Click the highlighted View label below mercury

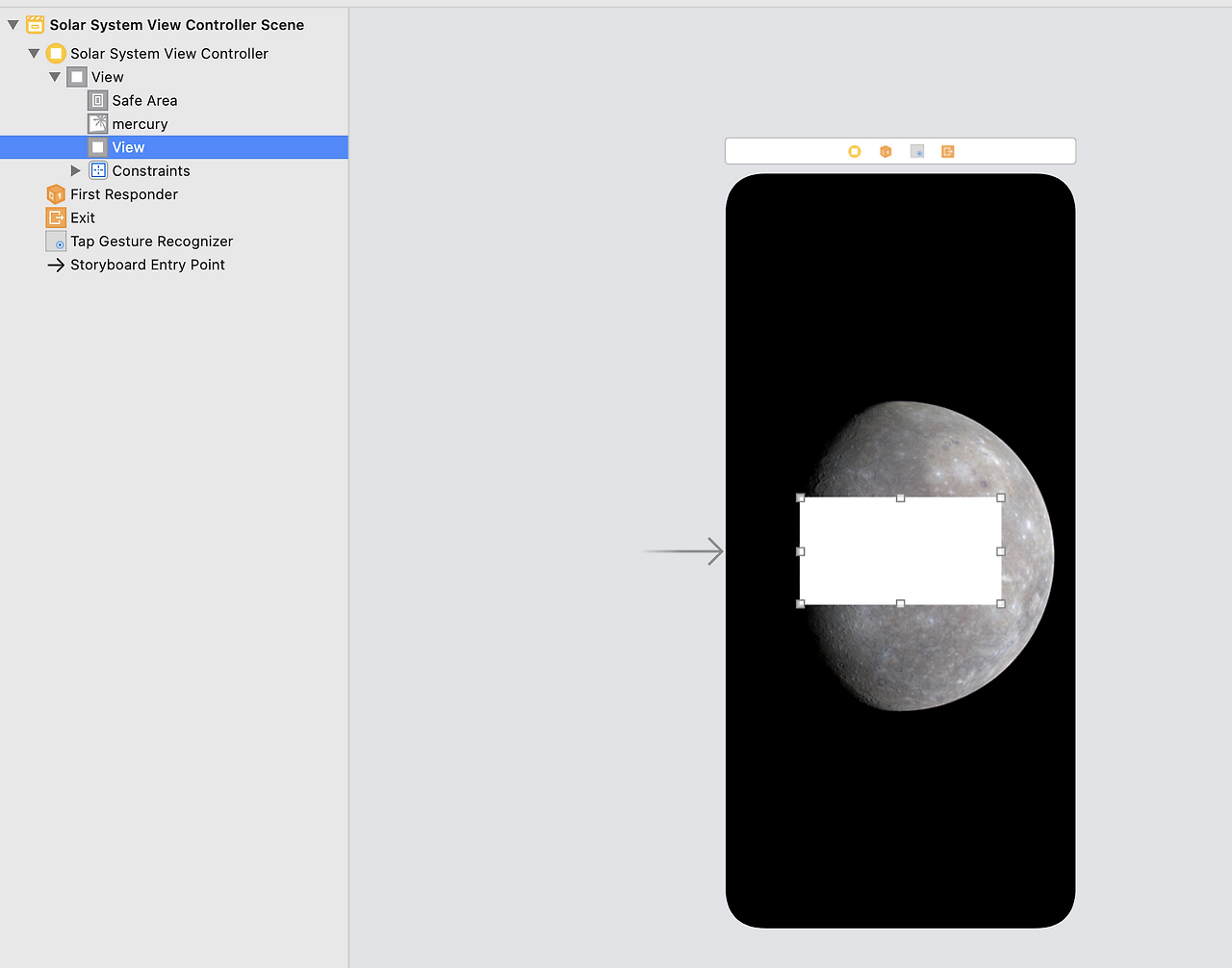pyautogui.click(x=128, y=147)
